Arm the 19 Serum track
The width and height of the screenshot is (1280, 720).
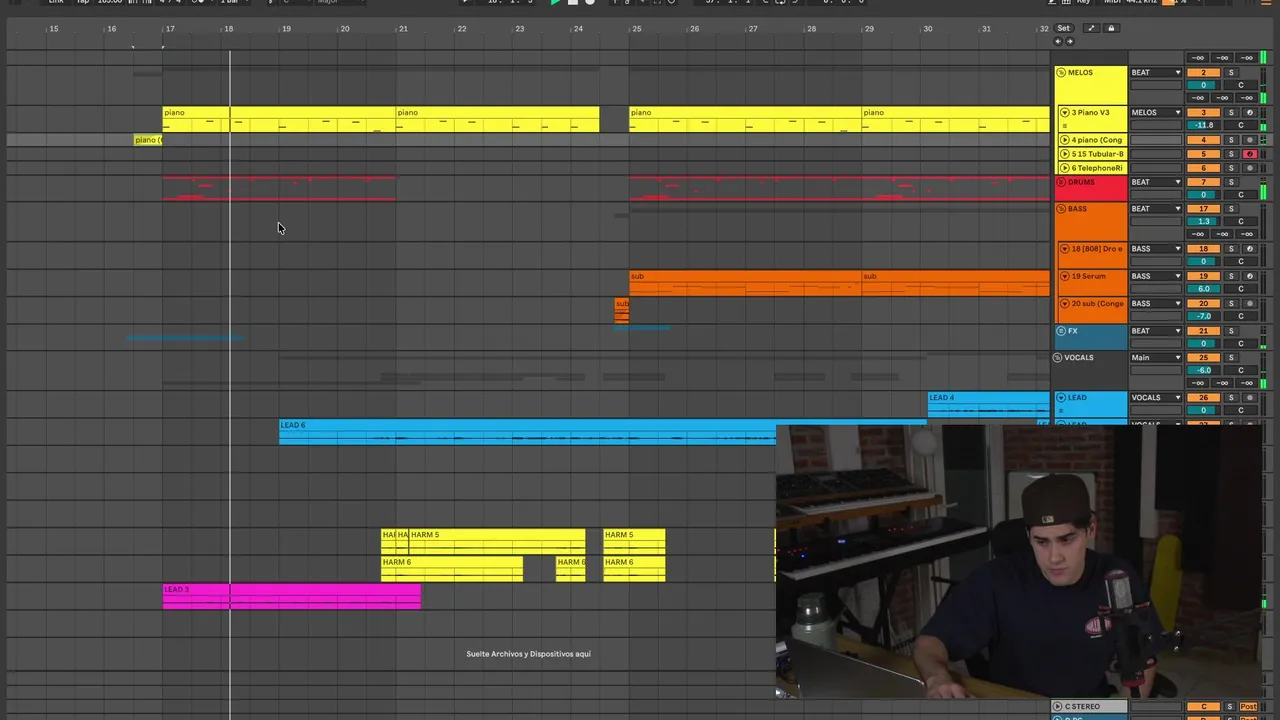tap(1249, 276)
